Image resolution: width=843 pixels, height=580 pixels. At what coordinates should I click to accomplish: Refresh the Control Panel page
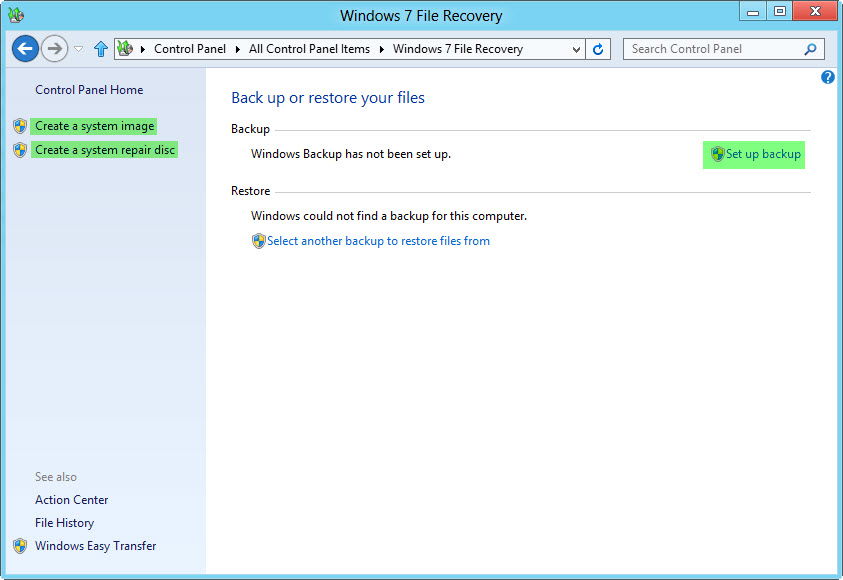[x=598, y=49]
